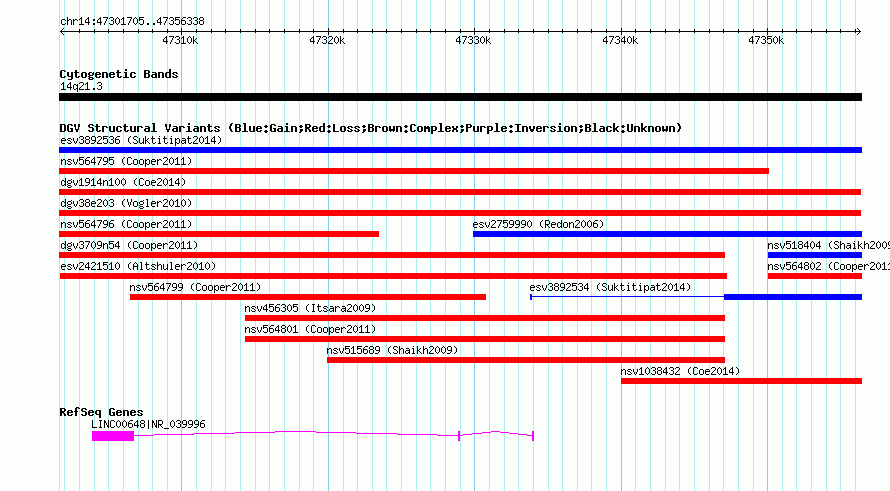Open dgv1914n100 (Coe2014) variant label

[123, 182]
